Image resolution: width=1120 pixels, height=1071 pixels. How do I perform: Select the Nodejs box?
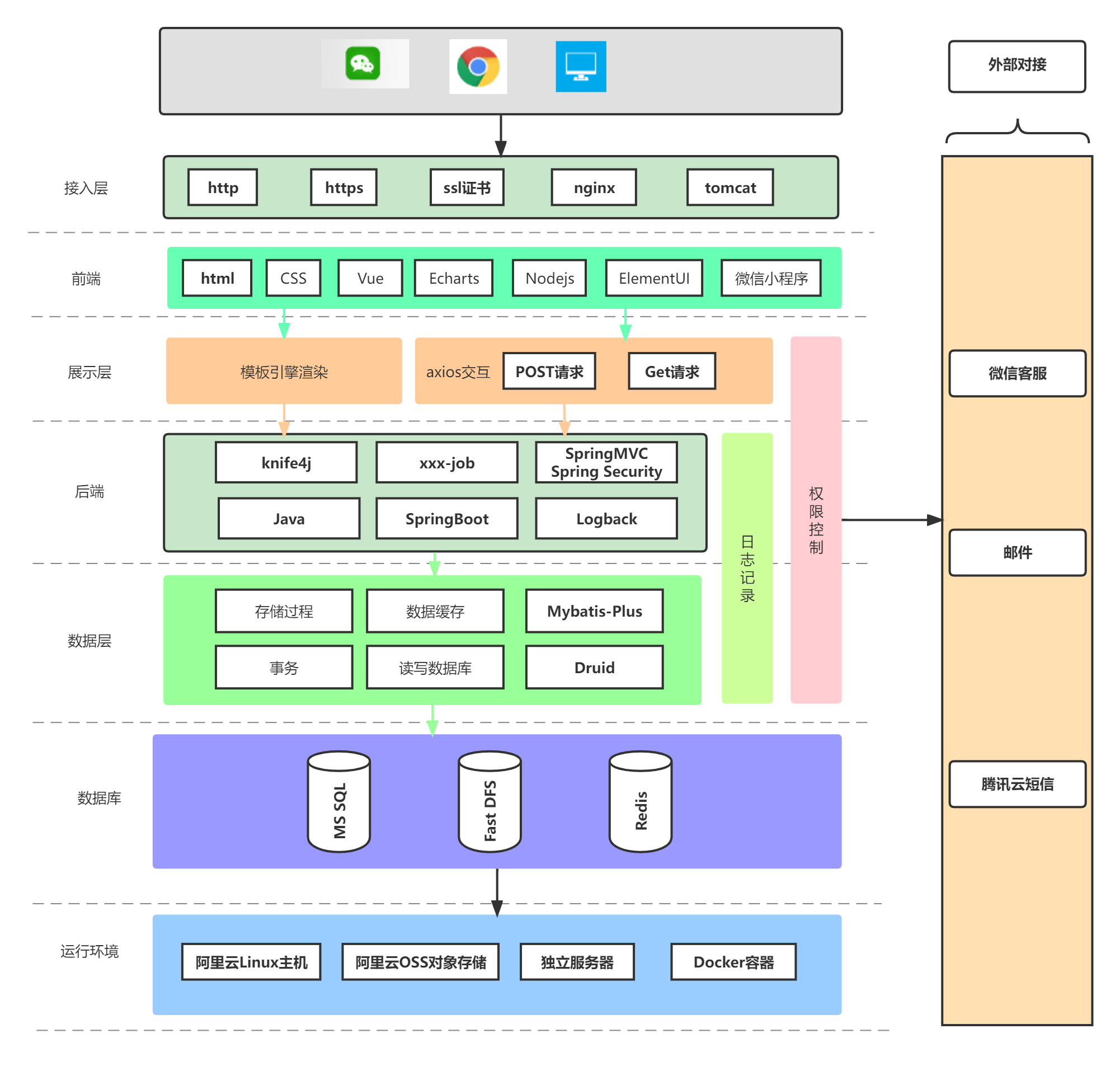[x=549, y=278]
